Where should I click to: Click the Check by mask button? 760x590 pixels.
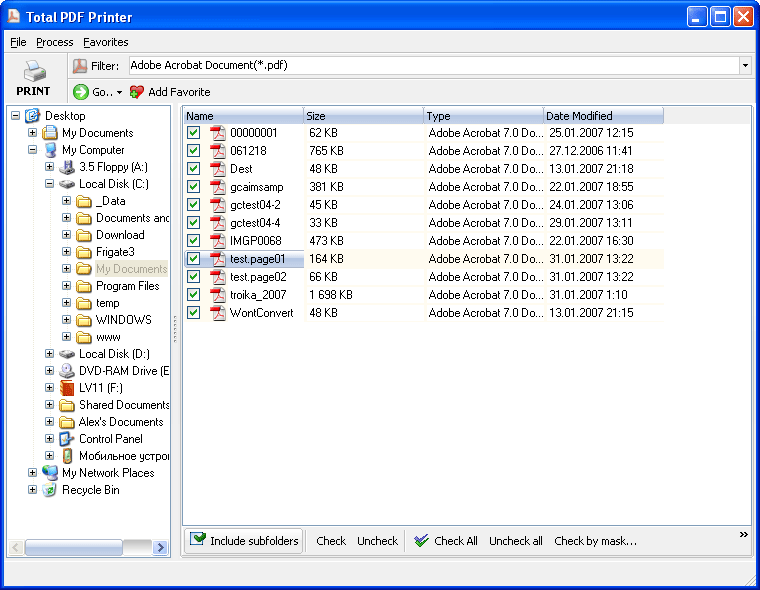[595, 541]
